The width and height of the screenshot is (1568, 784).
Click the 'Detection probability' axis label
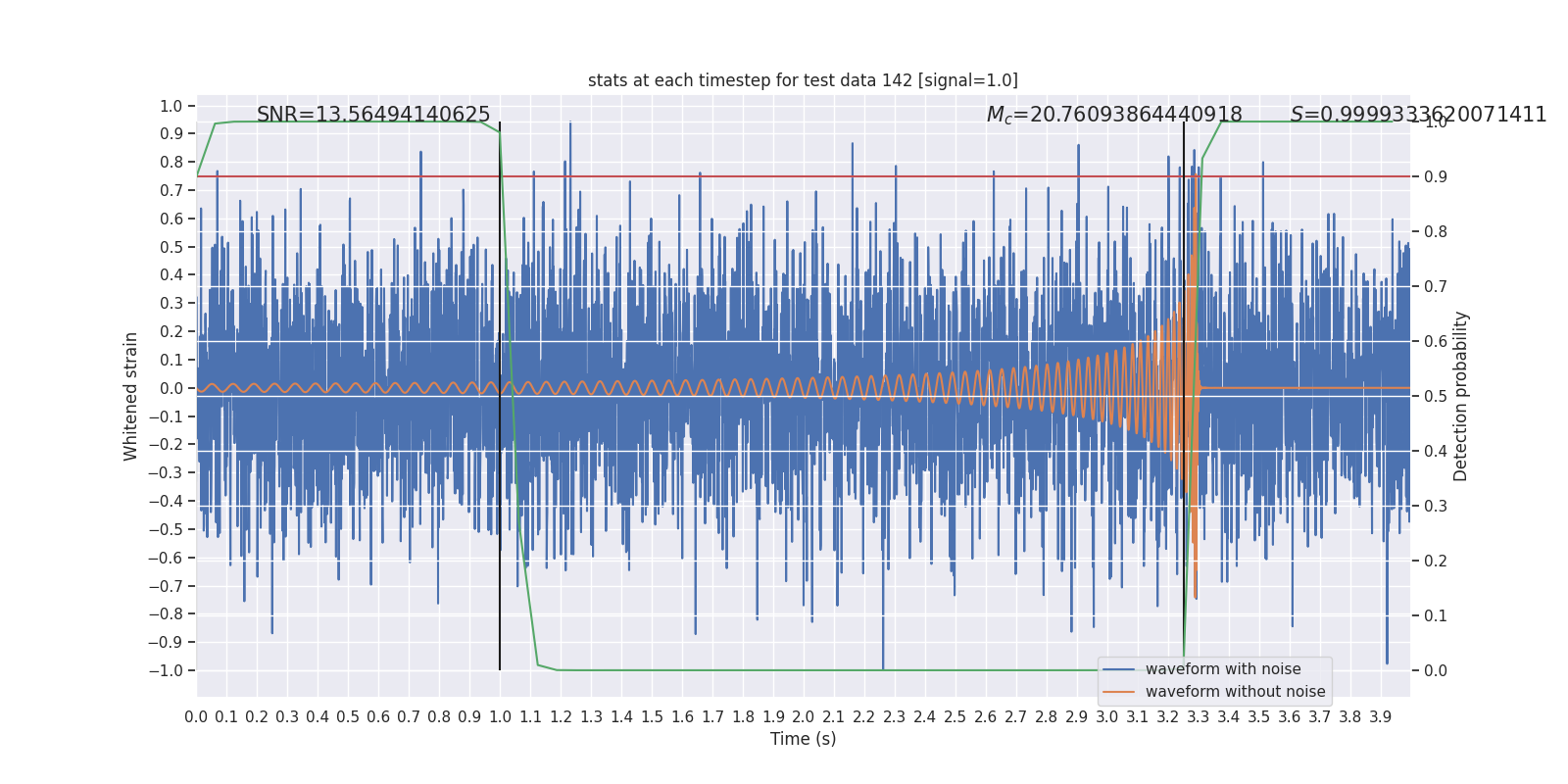pos(1461,396)
